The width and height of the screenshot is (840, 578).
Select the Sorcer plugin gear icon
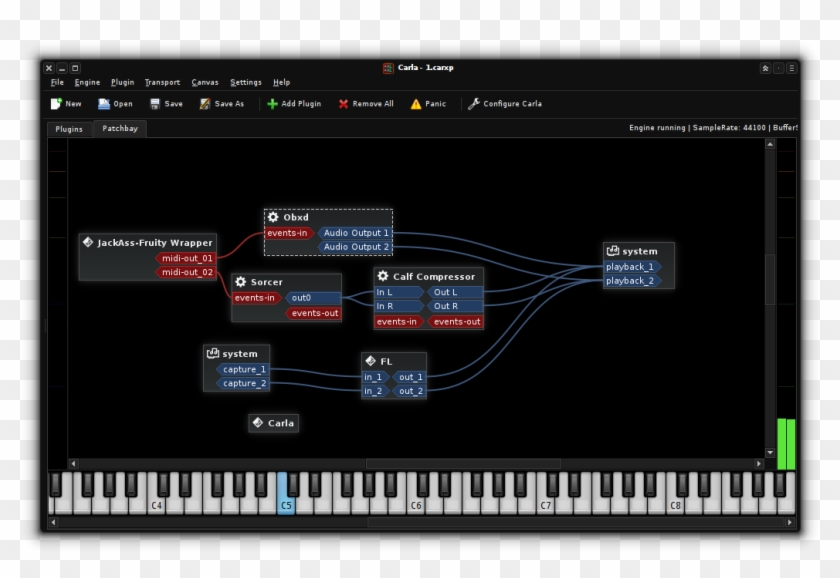pyautogui.click(x=241, y=282)
